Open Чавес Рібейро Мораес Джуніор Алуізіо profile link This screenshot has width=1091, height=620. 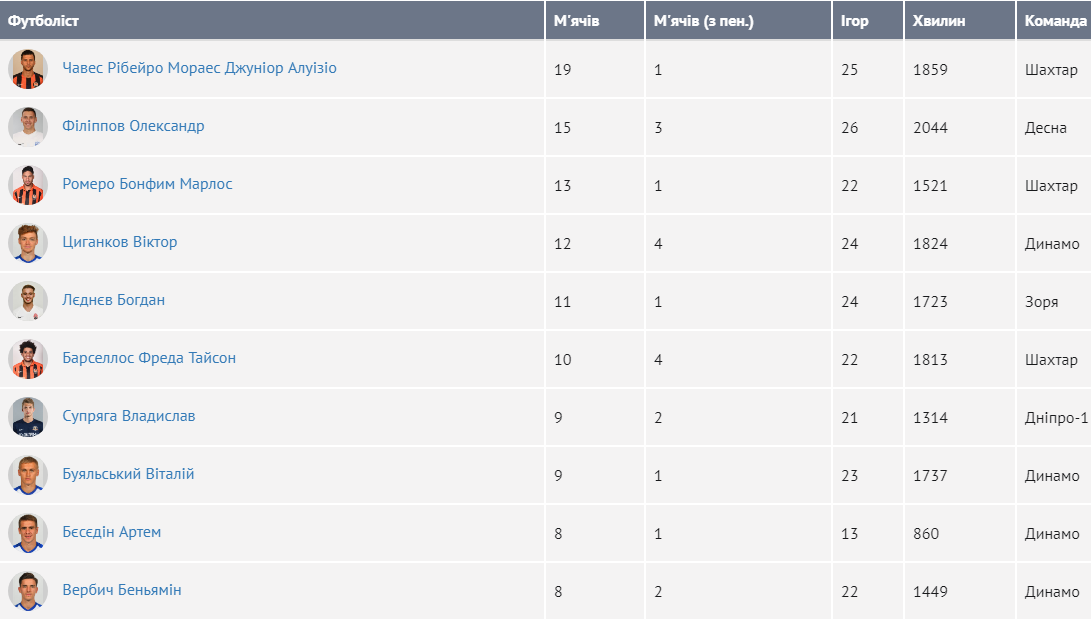[x=199, y=68]
